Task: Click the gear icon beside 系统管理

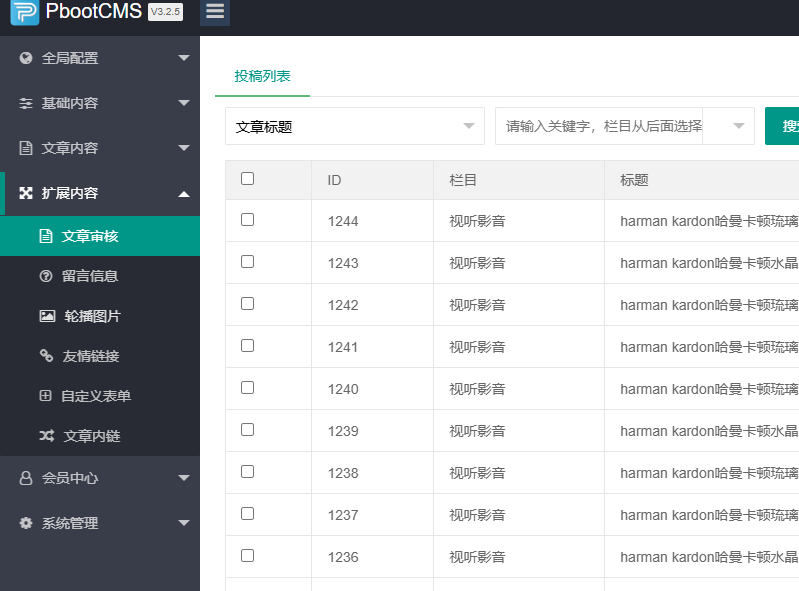Action: click(x=26, y=523)
